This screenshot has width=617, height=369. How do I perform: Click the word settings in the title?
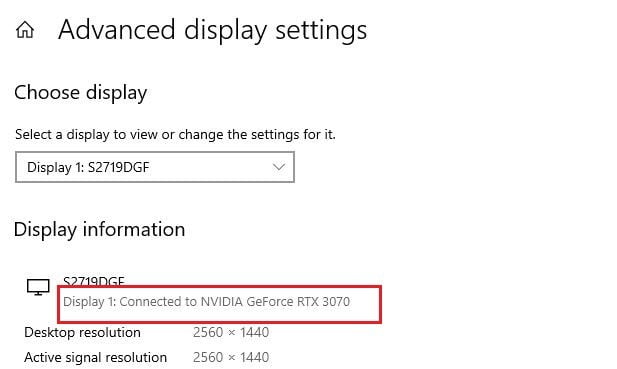[321, 31]
